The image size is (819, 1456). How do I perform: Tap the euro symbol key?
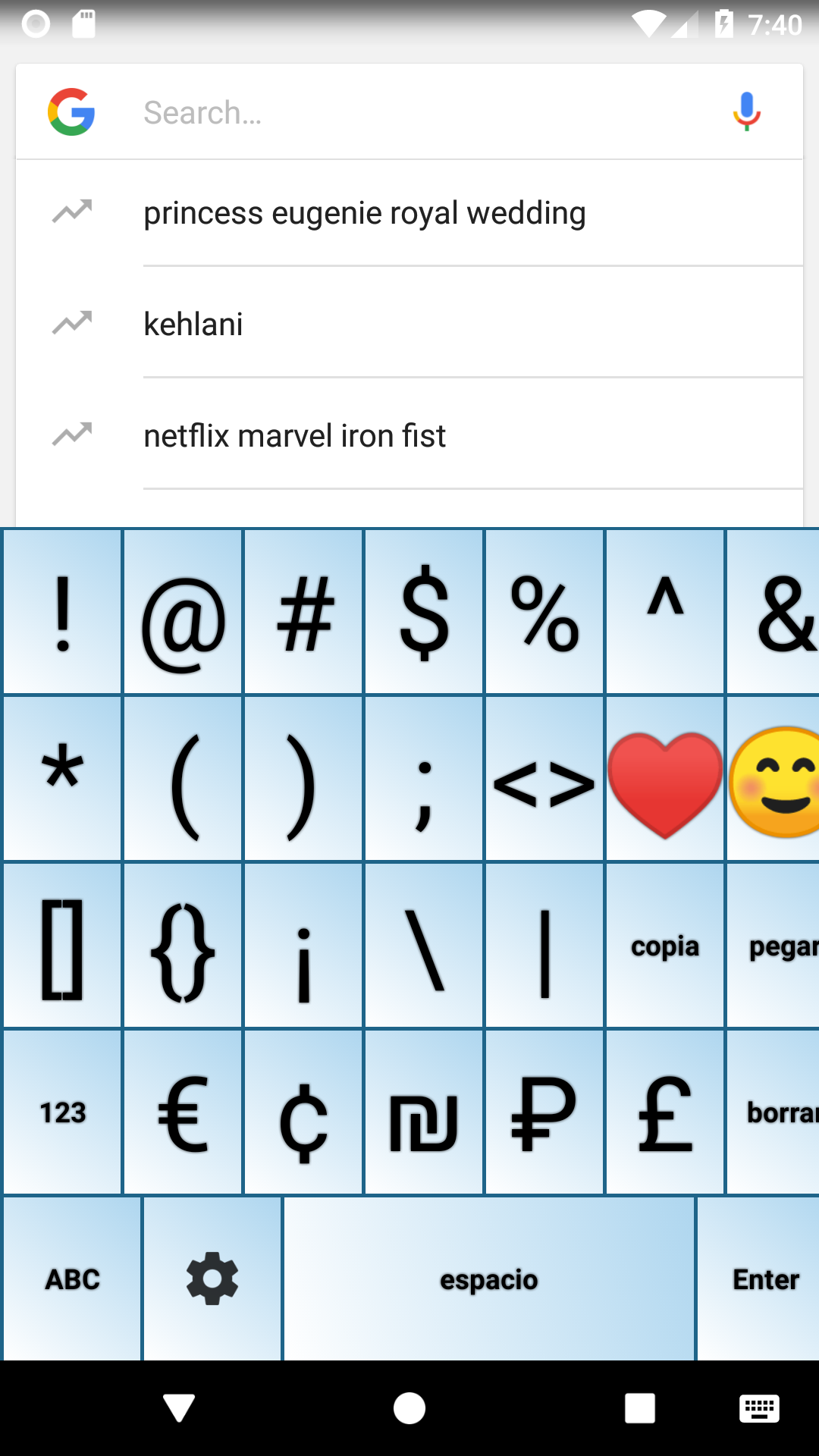pos(183,1112)
